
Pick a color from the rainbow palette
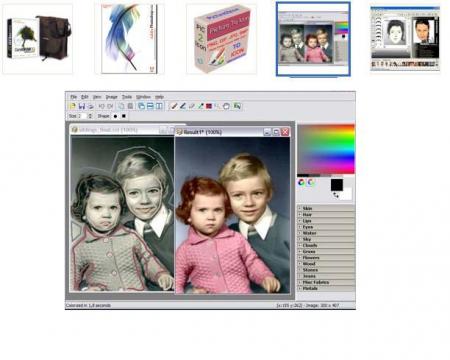326,149
